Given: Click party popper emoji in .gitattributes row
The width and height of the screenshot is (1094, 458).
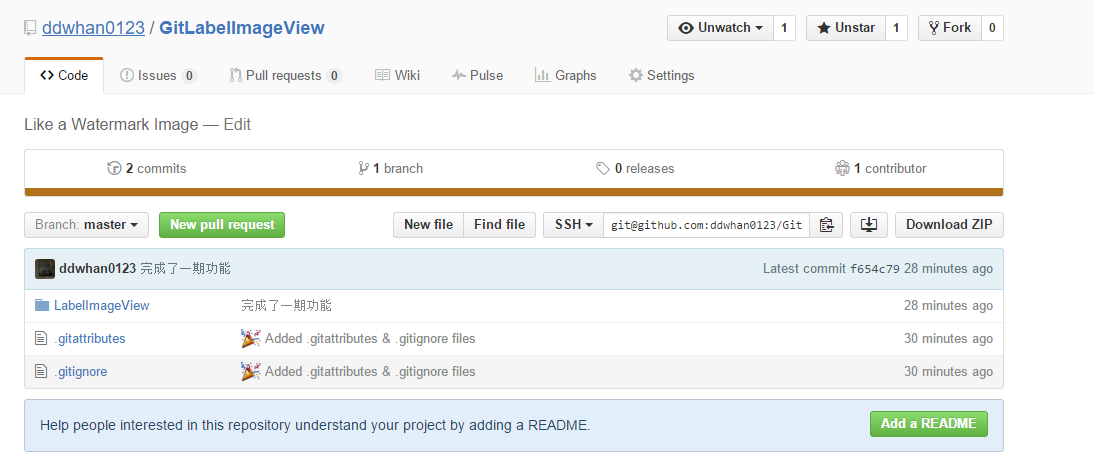Looking at the screenshot, I should [x=250, y=339].
